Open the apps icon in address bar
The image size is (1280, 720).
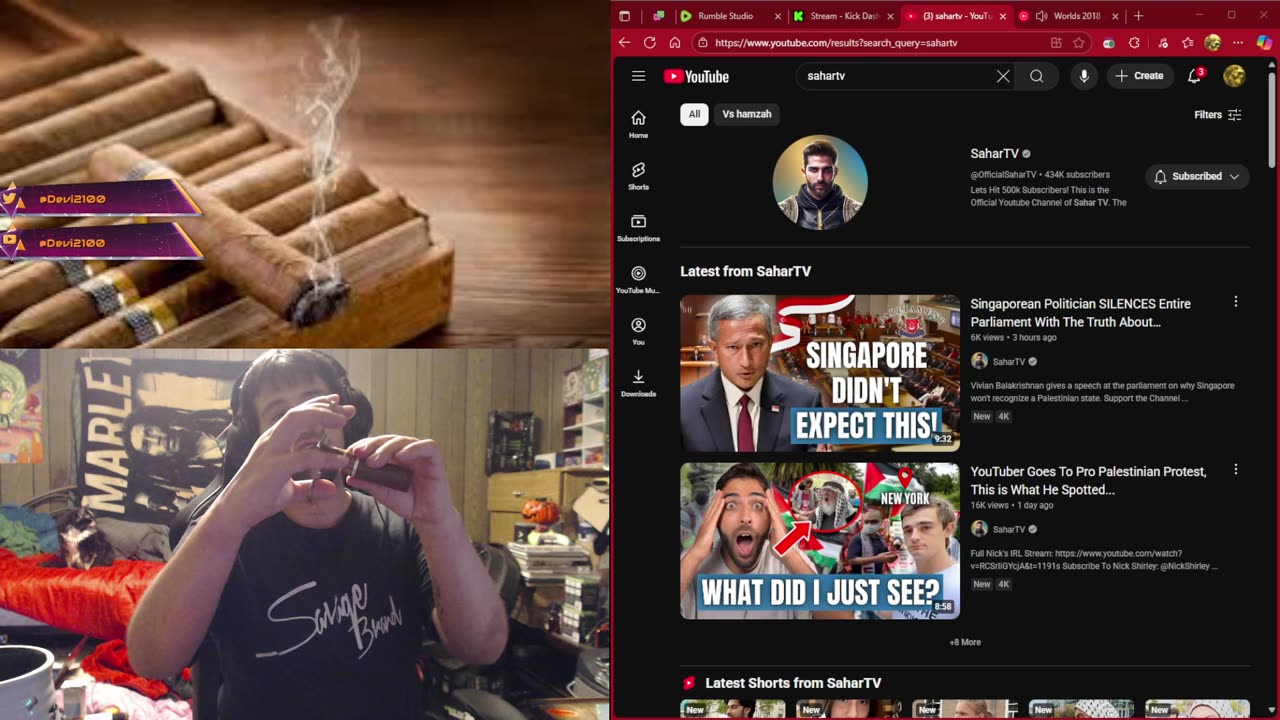[x=1056, y=43]
